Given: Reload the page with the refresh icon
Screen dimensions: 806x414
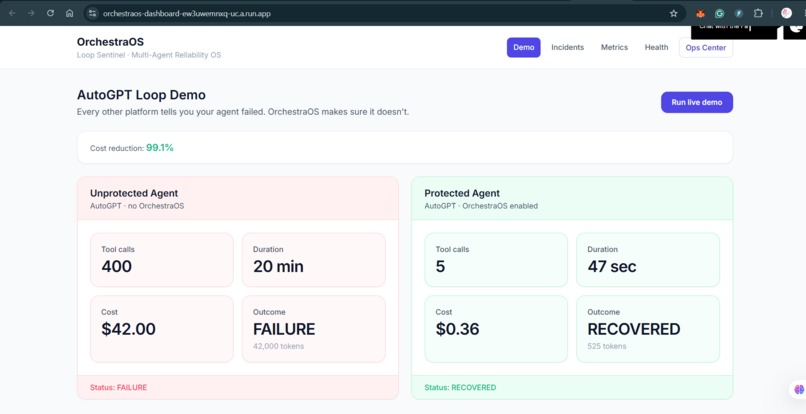Looking at the screenshot, I should point(50,13).
